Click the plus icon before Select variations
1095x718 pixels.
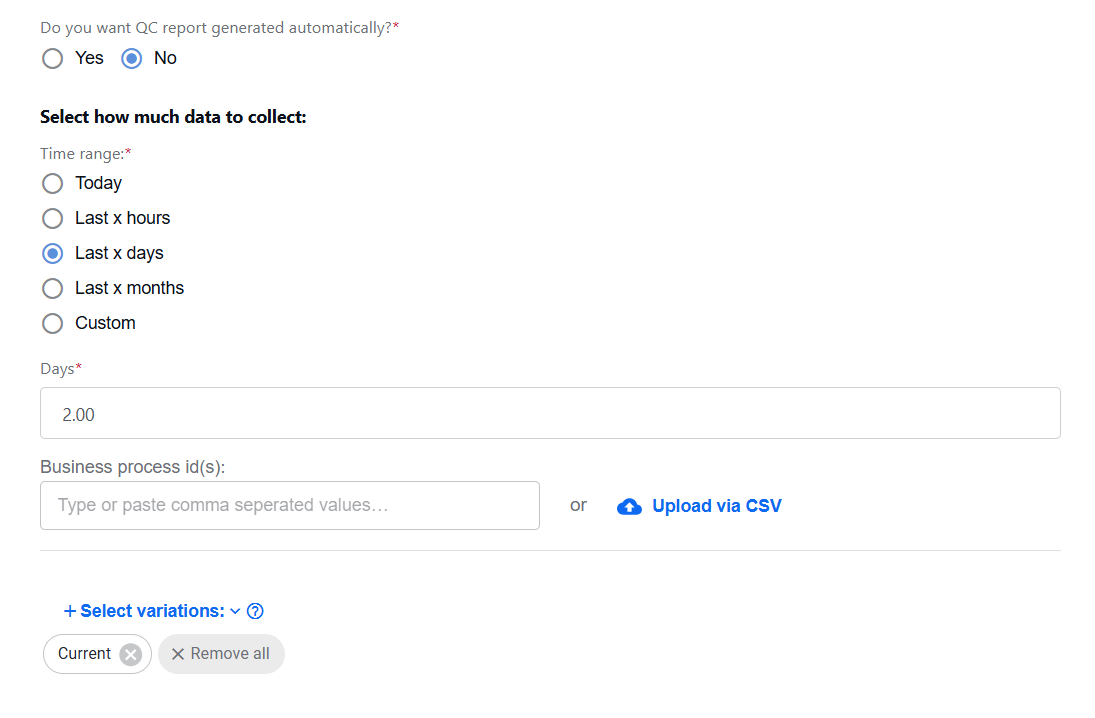point(70,611)
